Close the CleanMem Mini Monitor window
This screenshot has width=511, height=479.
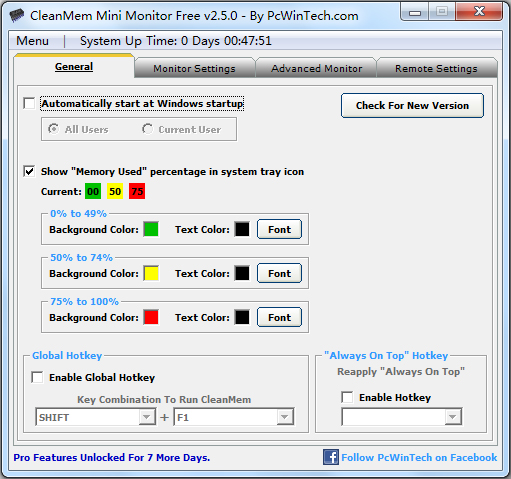tap(479, 12)
